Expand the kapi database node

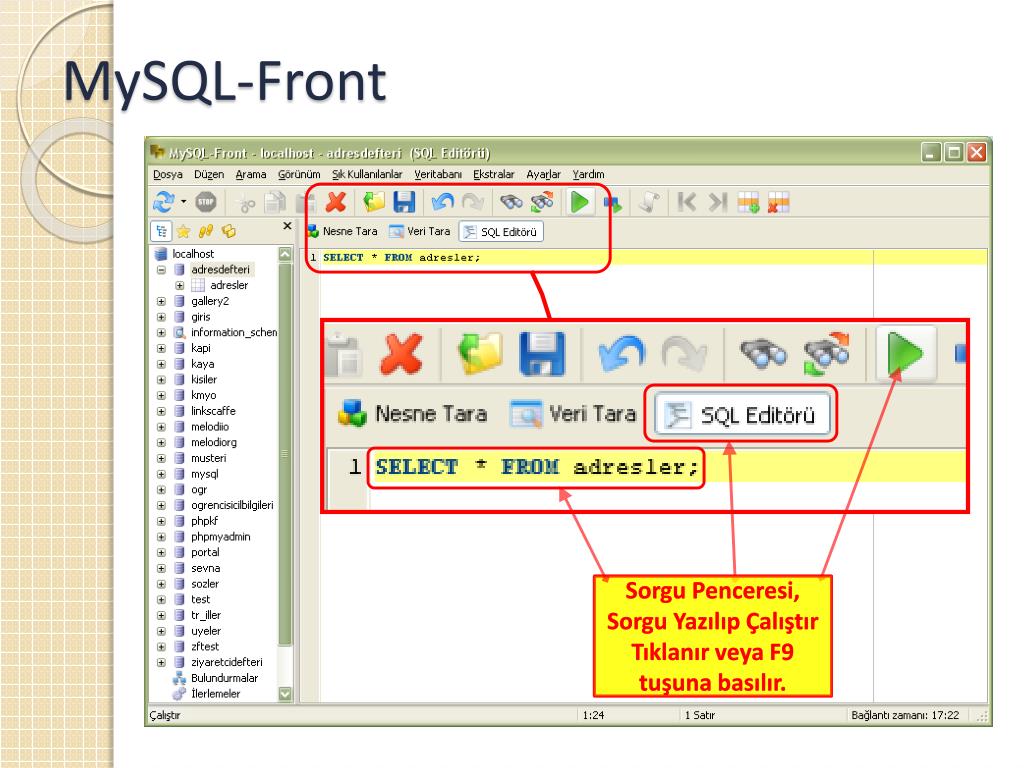click(161, 348)
